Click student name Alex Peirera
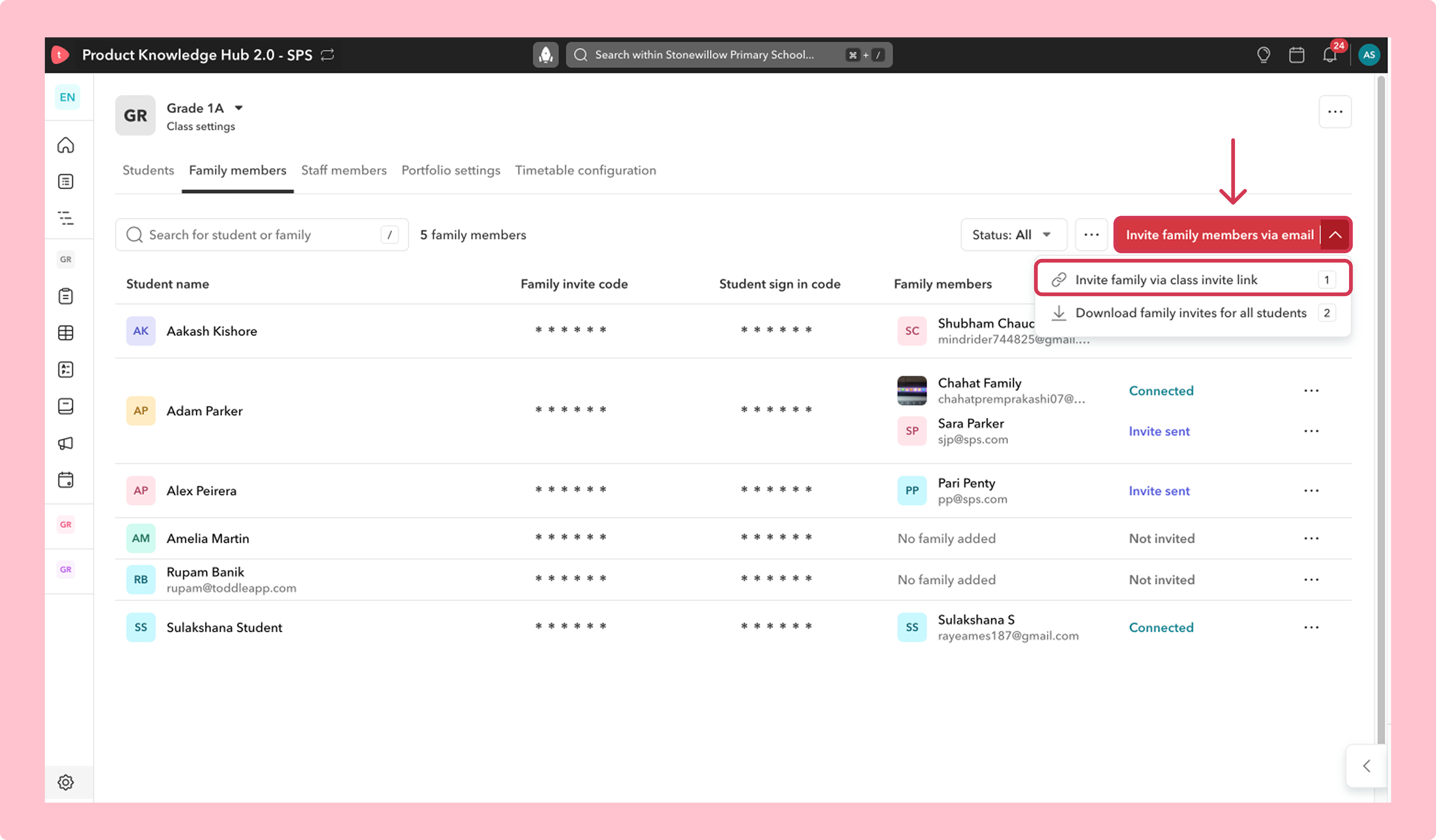 201,491
